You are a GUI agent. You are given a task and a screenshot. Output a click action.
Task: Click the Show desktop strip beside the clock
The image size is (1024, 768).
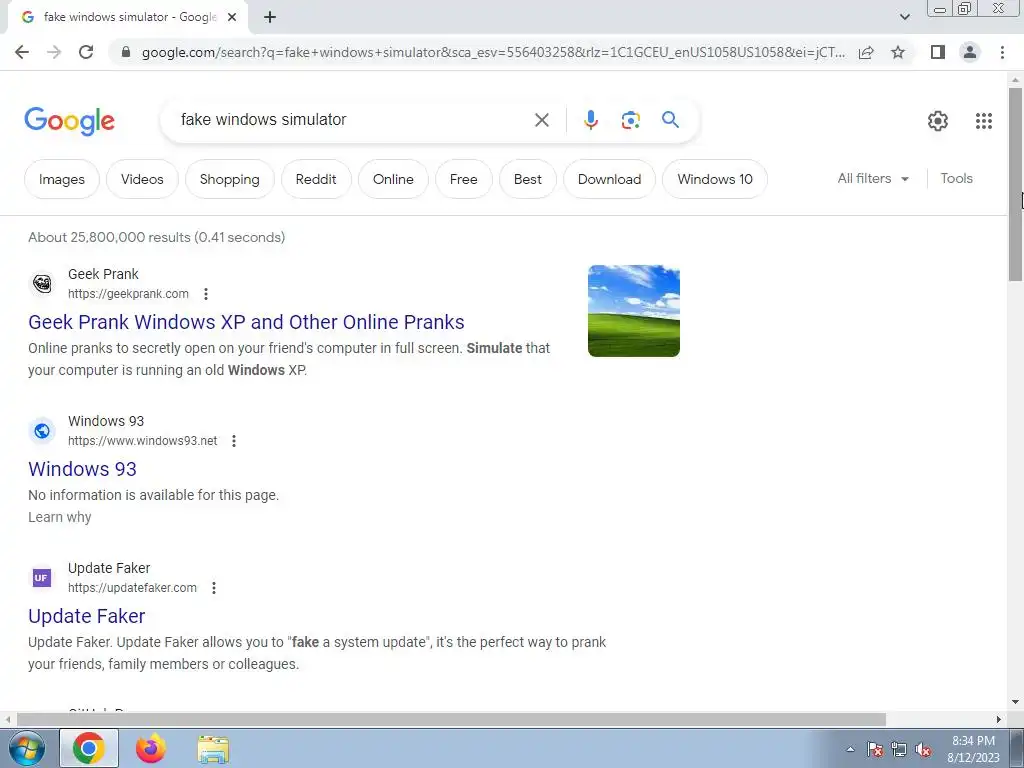pyautogui.click(x=1018, y=748)
